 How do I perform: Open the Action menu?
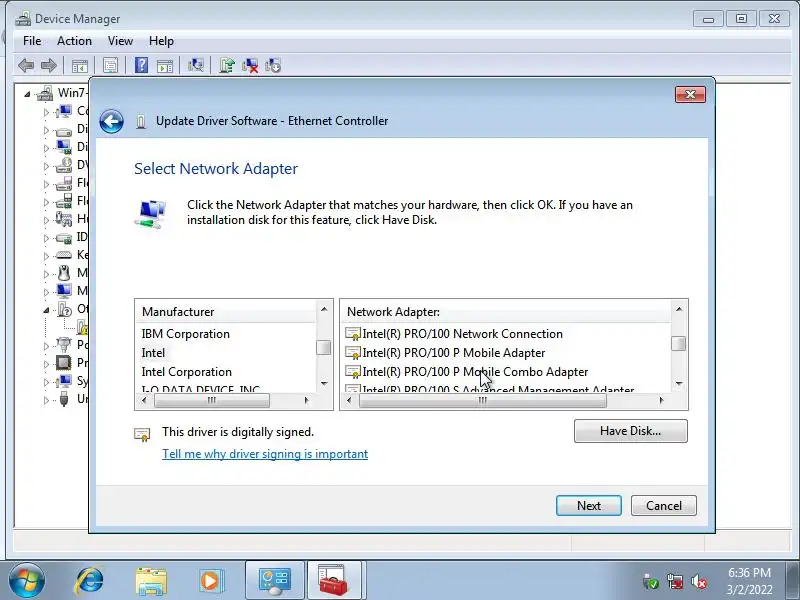click(x=74, y=41)
